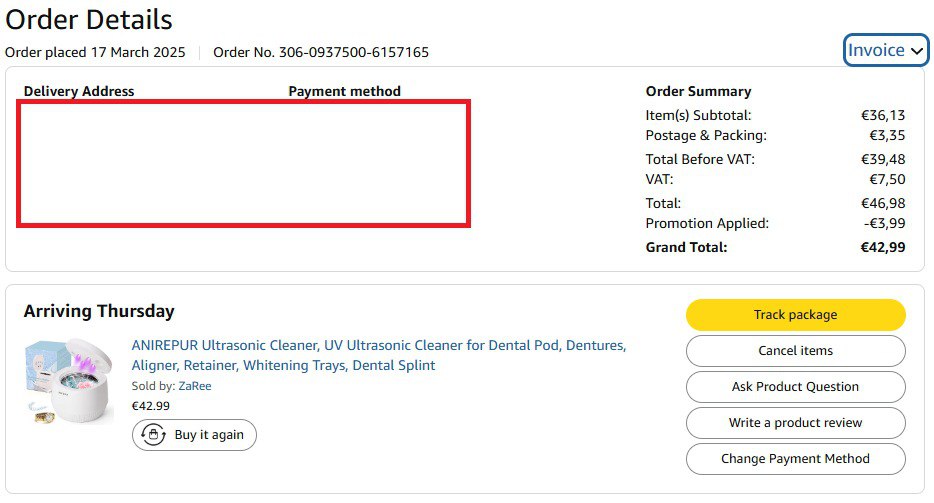
Task: Click the Promotion Applied discount value
Action: point(884,223)
